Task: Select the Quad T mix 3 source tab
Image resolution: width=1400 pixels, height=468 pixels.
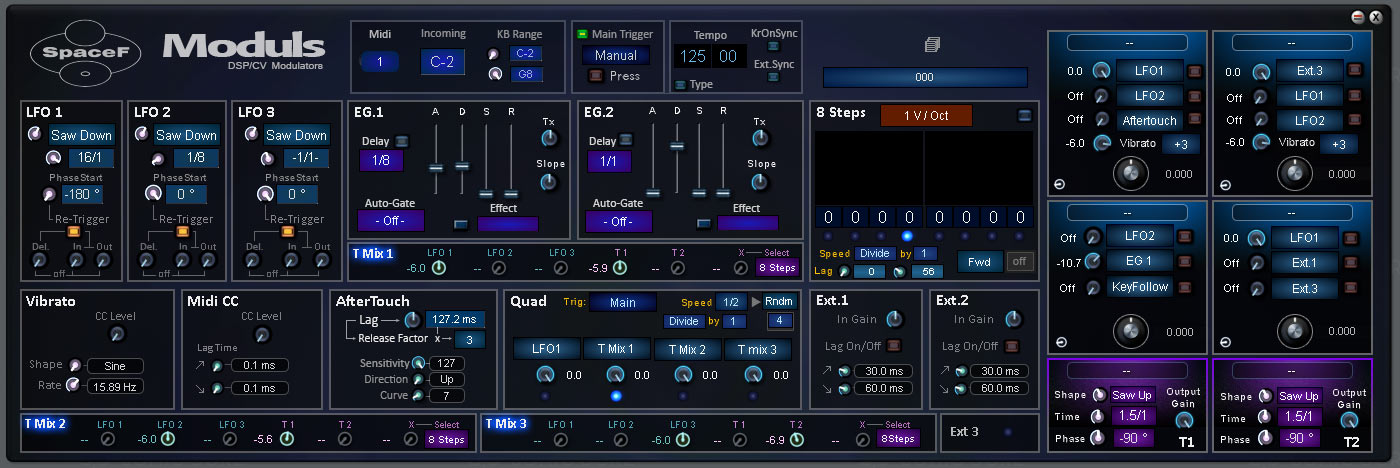Action: 758,349
